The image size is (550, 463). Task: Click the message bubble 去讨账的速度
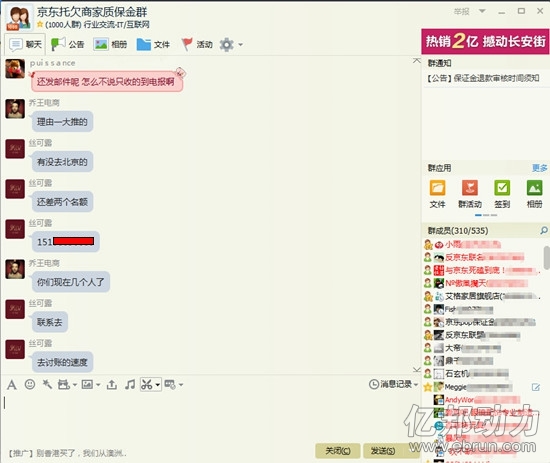pyautogui.click(x=62, y=362)
